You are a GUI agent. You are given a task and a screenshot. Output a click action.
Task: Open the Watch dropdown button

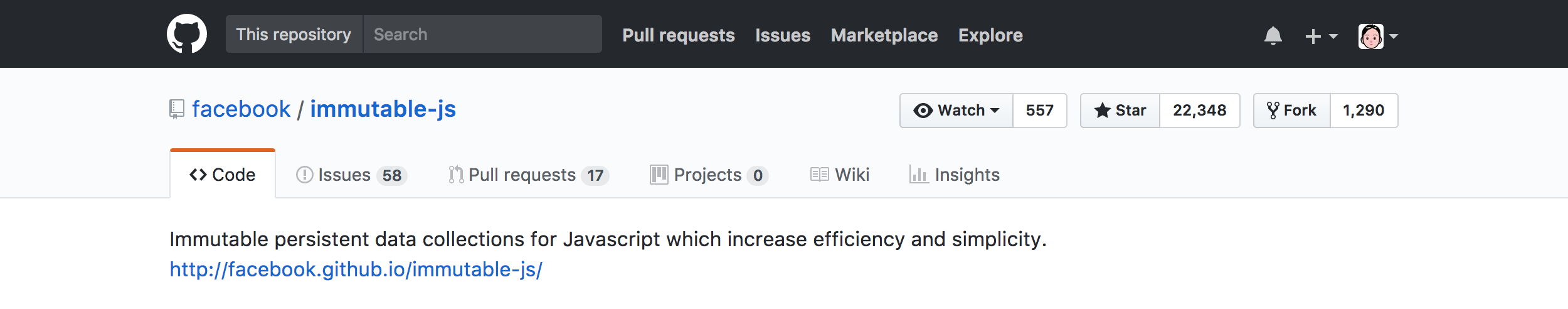(x=956, y=111)
